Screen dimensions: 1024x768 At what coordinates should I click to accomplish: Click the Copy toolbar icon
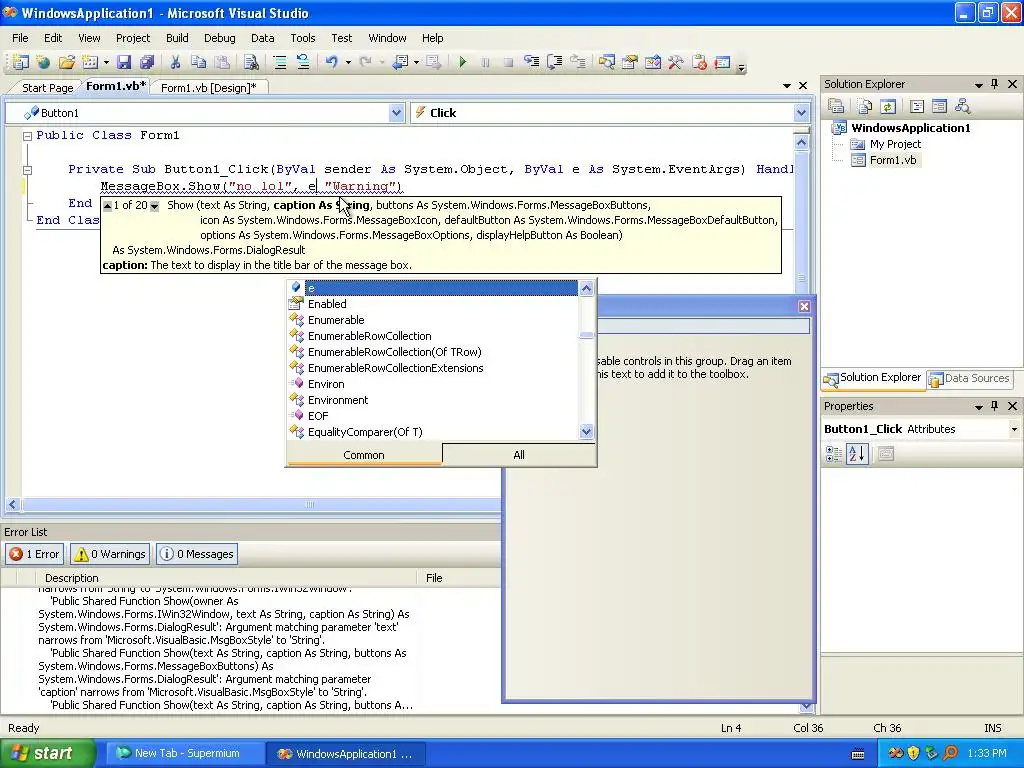click(x=199, y=62)
